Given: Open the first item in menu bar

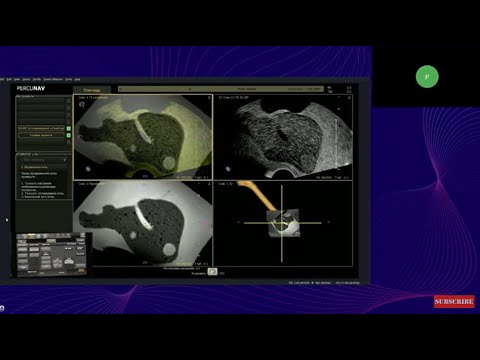Looking at the screenshot, I should pos(2,79).
